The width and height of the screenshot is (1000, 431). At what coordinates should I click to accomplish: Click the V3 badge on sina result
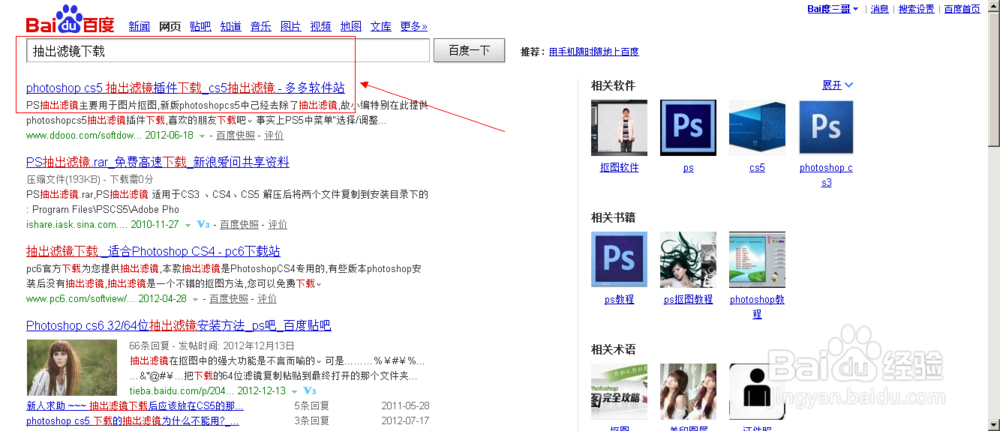pyautogui.click(x=203, y=224)
